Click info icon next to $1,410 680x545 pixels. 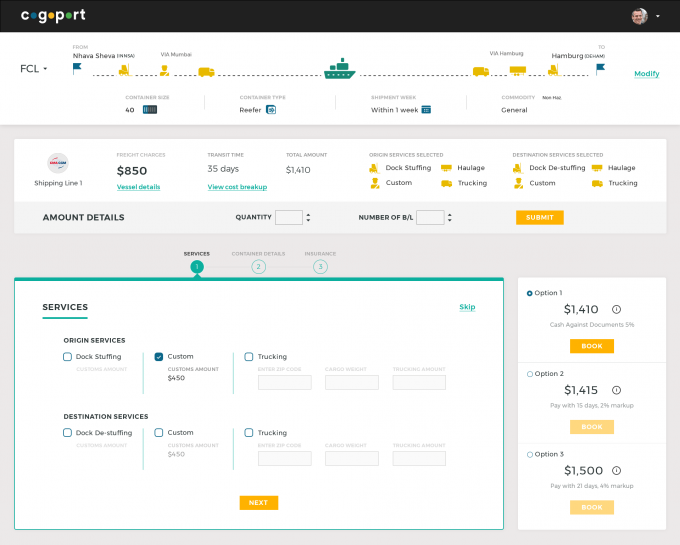pyautogui.click(x=616, y=309)
